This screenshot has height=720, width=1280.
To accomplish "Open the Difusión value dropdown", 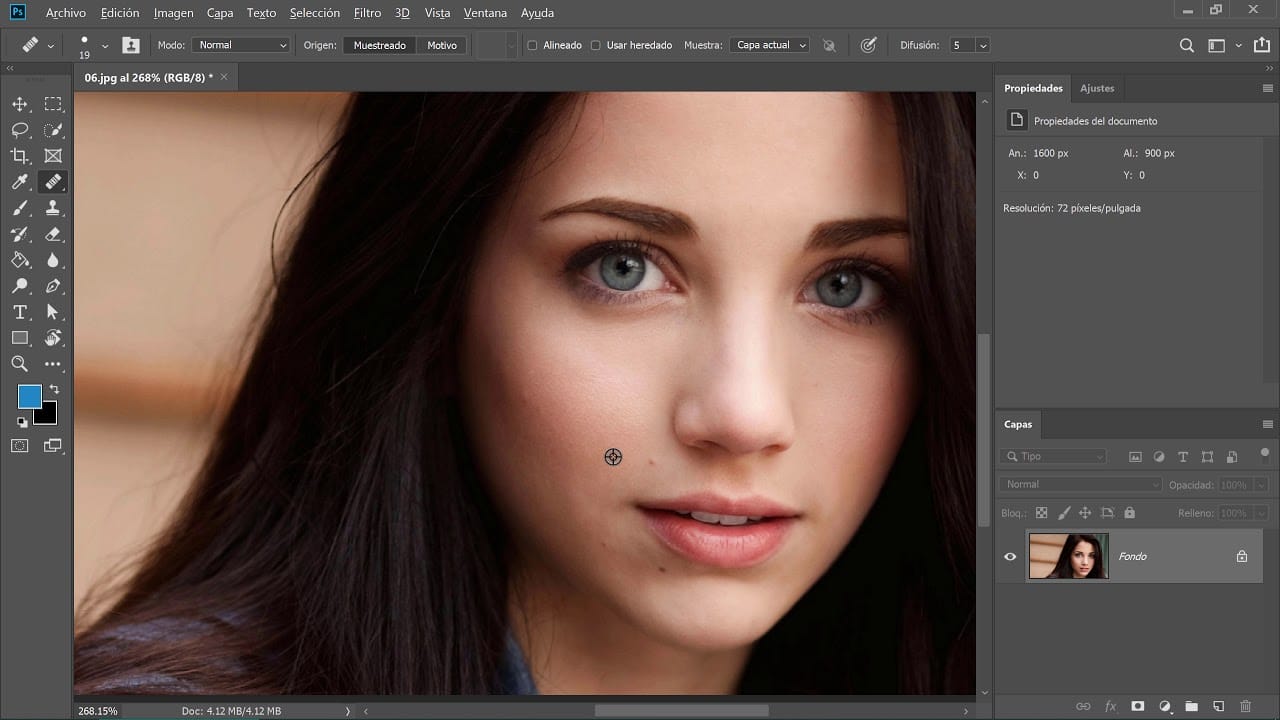I will click(x=983, y=45).
